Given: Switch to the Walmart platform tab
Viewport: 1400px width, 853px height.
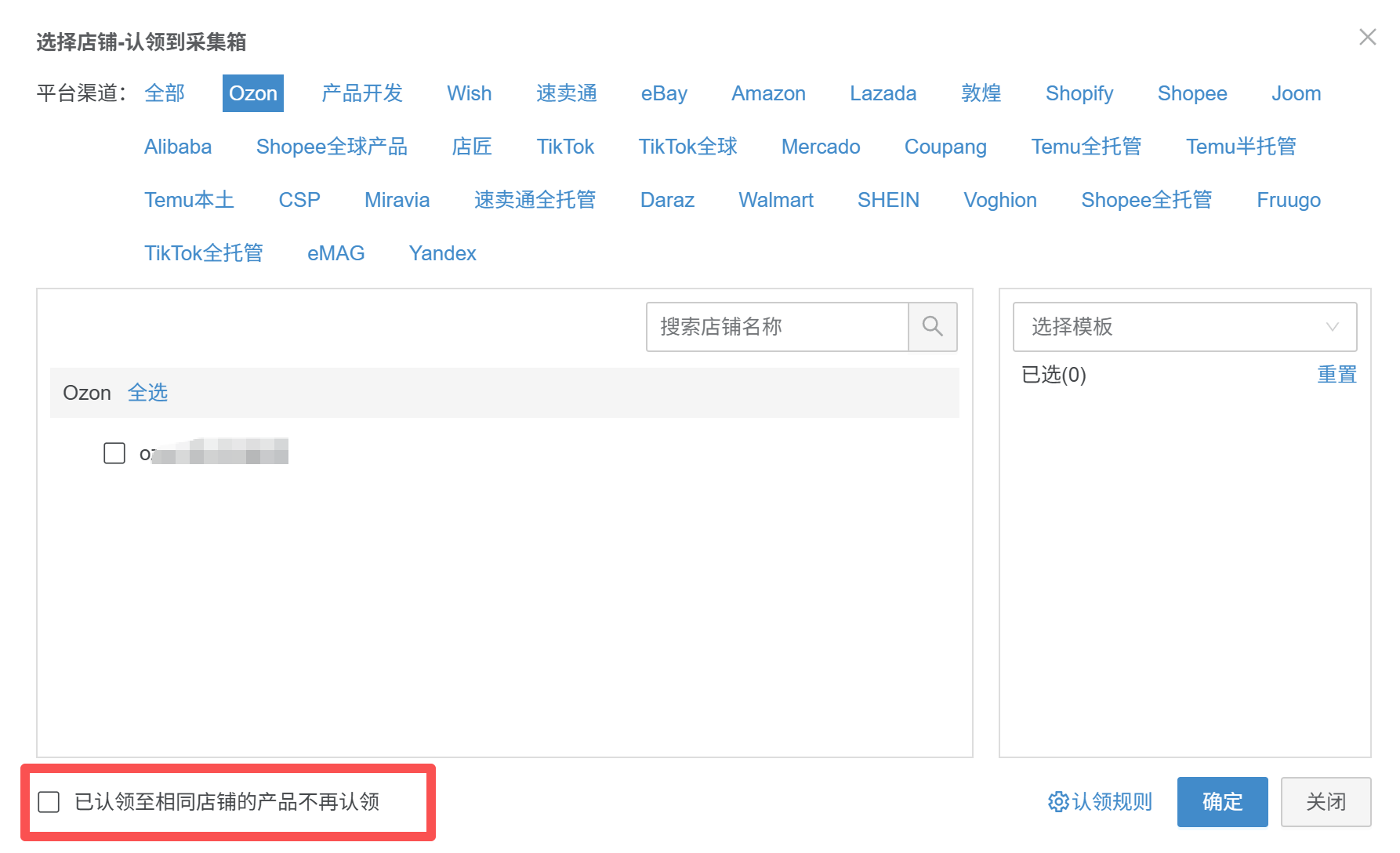Looking at the screenshot, I should (776, 200).
